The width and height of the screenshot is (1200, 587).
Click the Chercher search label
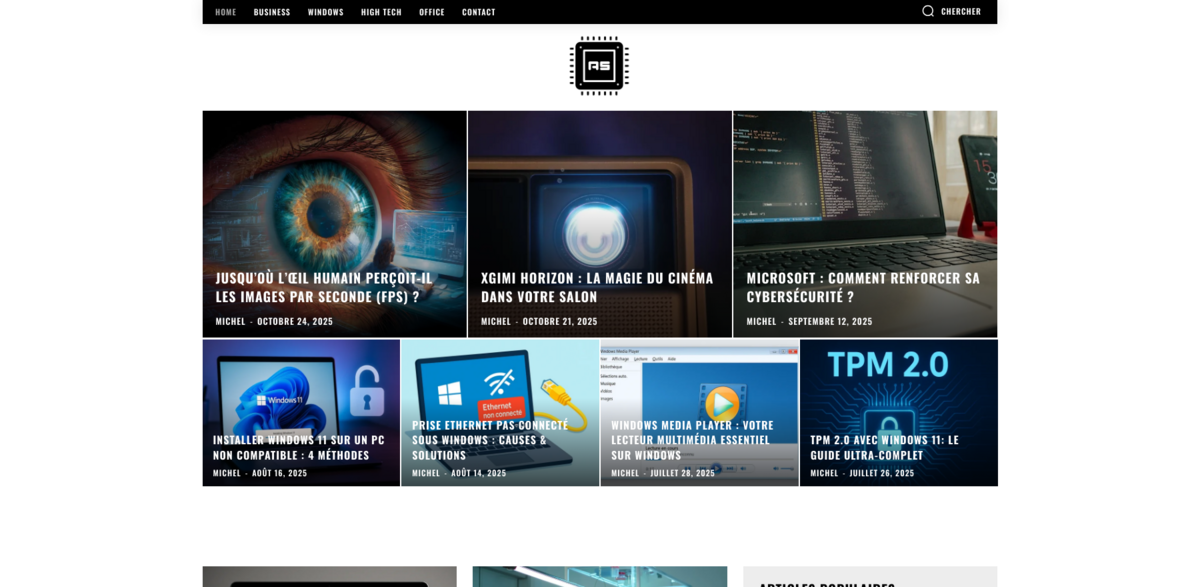960,11
